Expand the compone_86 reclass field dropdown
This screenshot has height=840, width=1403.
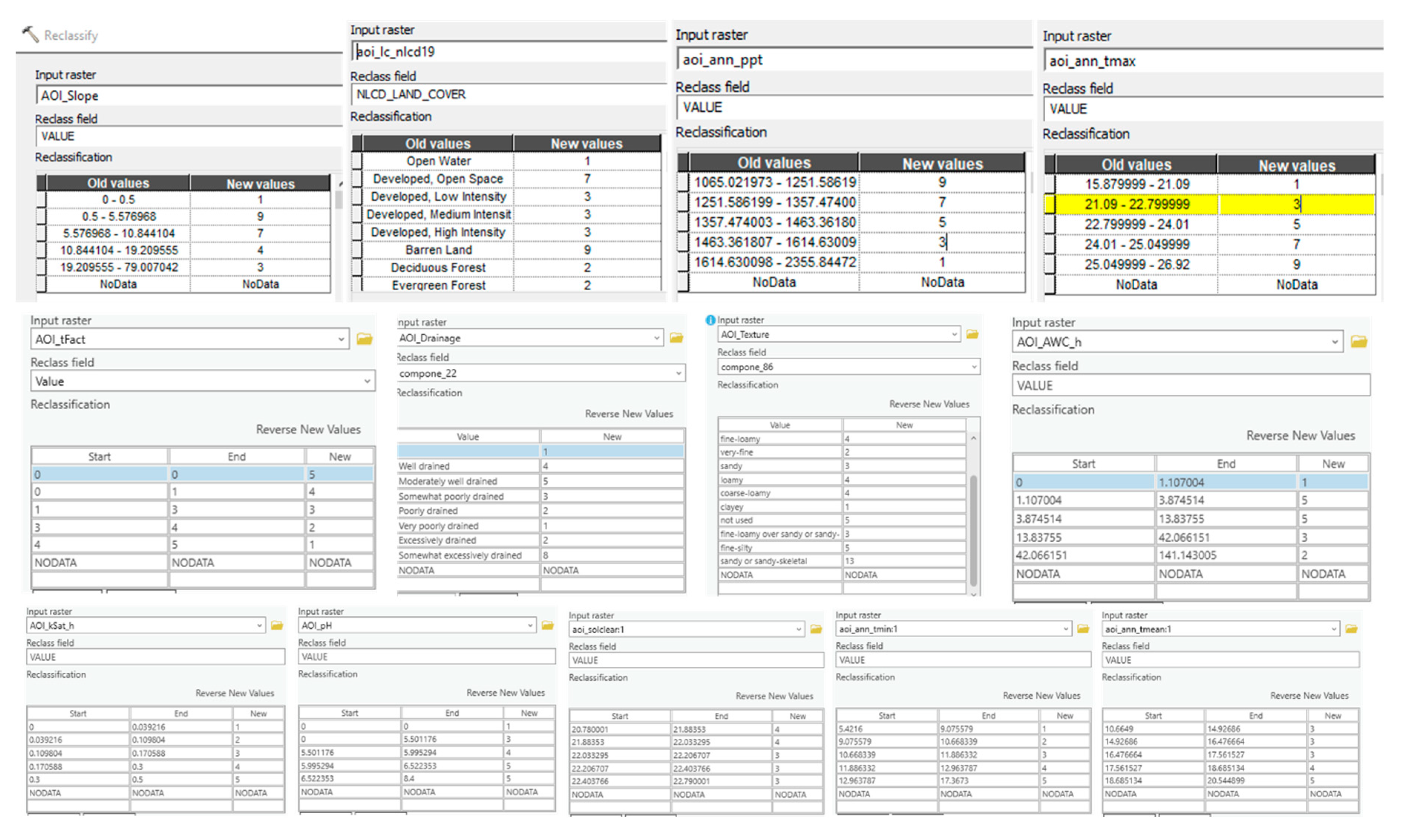click(974, 367)
